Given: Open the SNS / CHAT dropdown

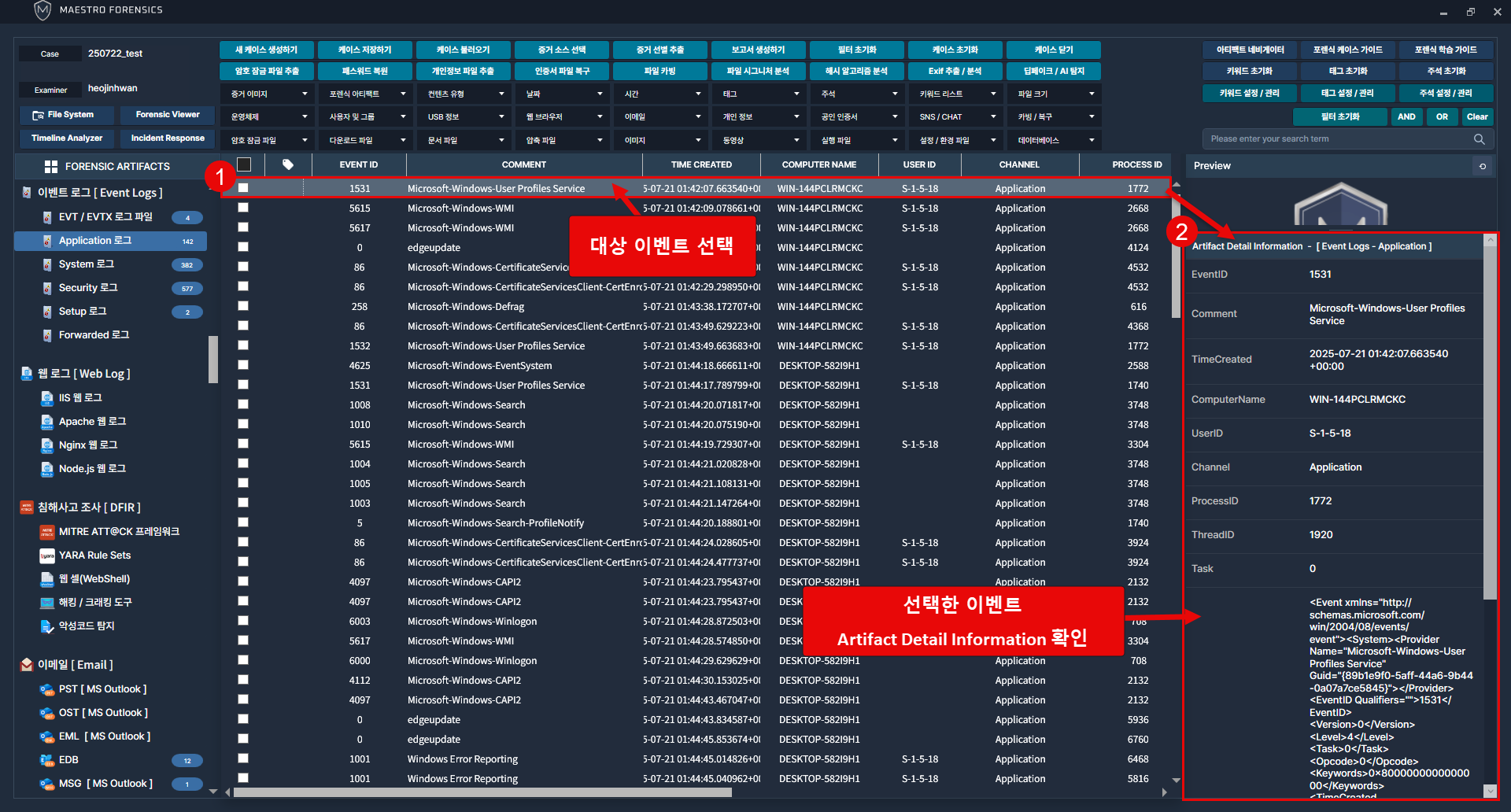Looking at the screenshot, I should click(957, 116).
